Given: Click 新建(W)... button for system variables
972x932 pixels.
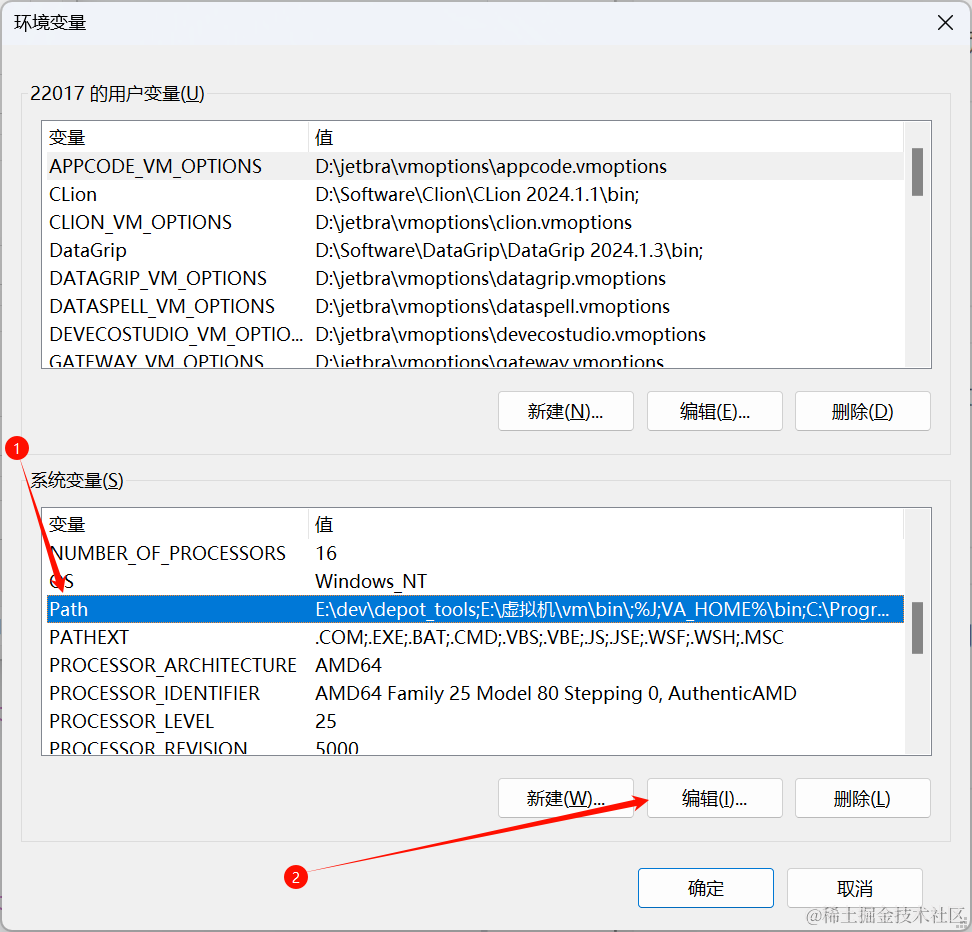Looking at the screenshot, I should tap(565, 798).
